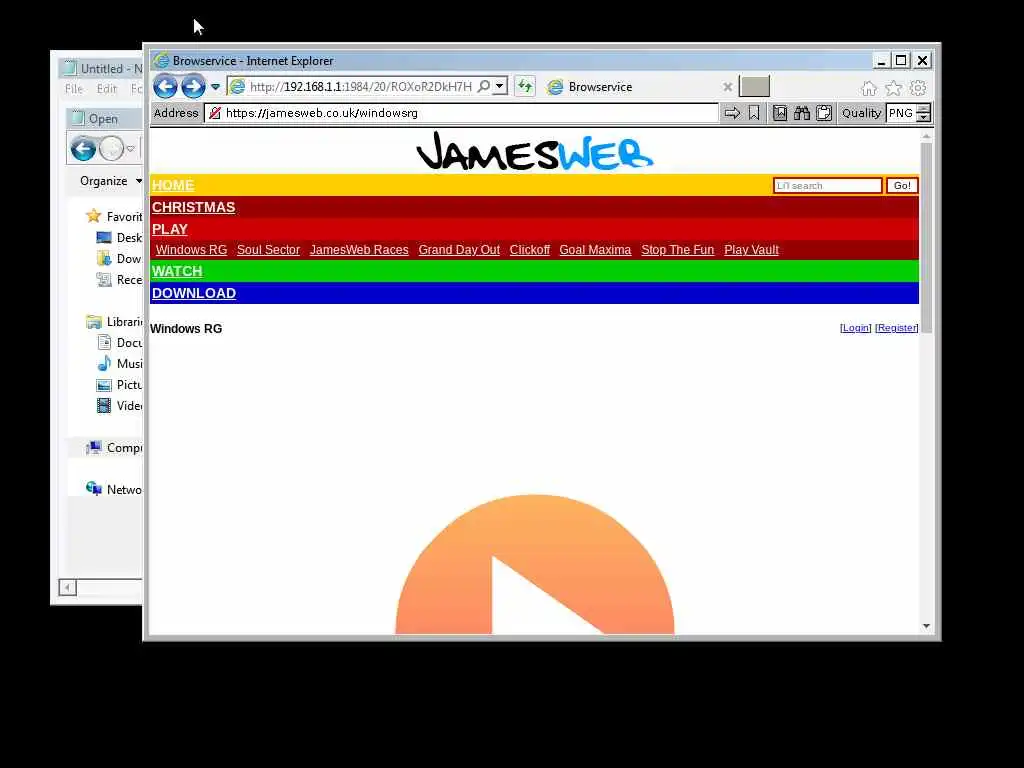Click the refresh compatibility icon in IE
The image size is (1024, 768).
click(x=525, y=86)
